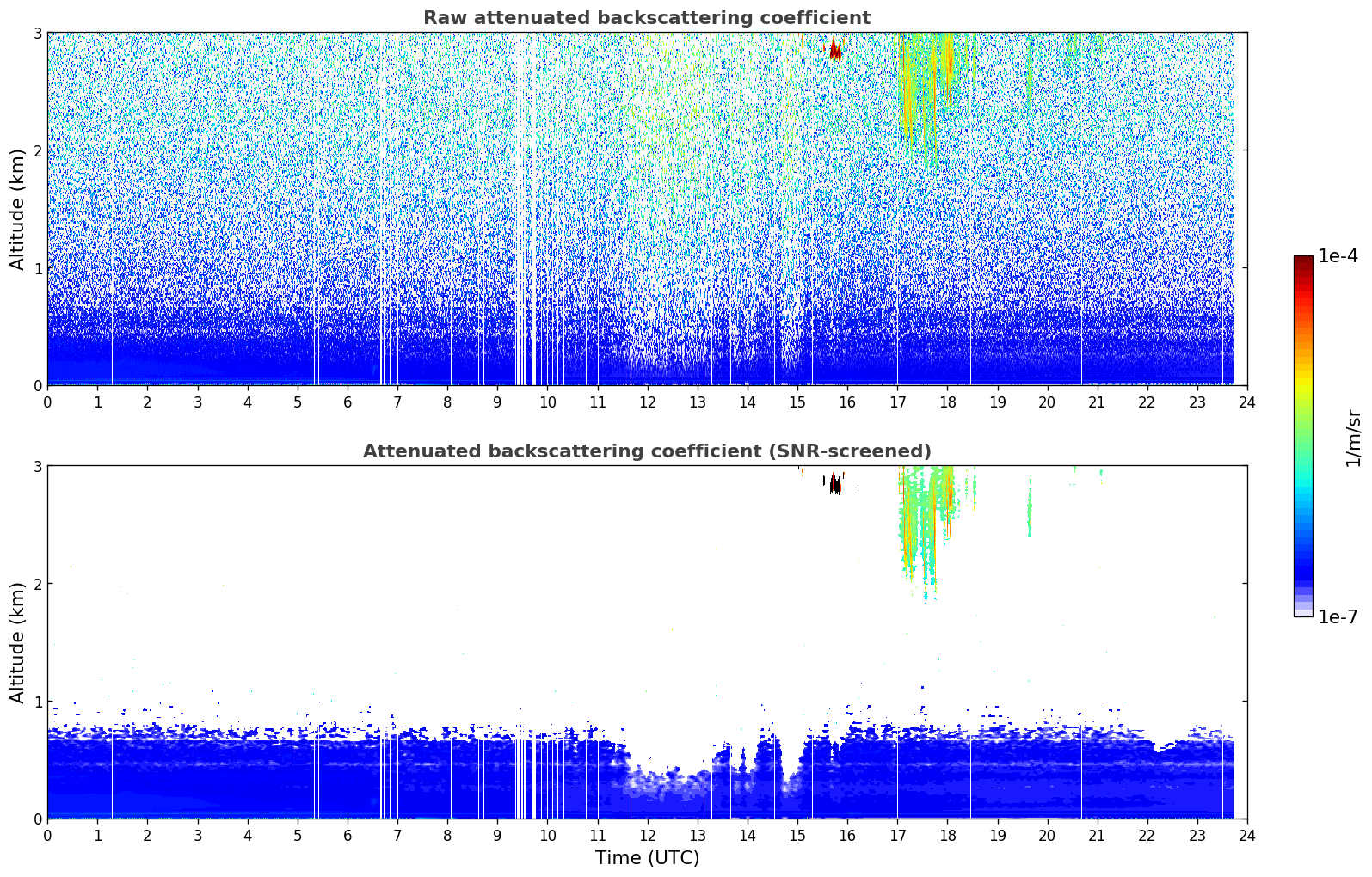Select "Altitude (km)" label of the raw plot
1372x877 pixels.
[x=18, y=209]
